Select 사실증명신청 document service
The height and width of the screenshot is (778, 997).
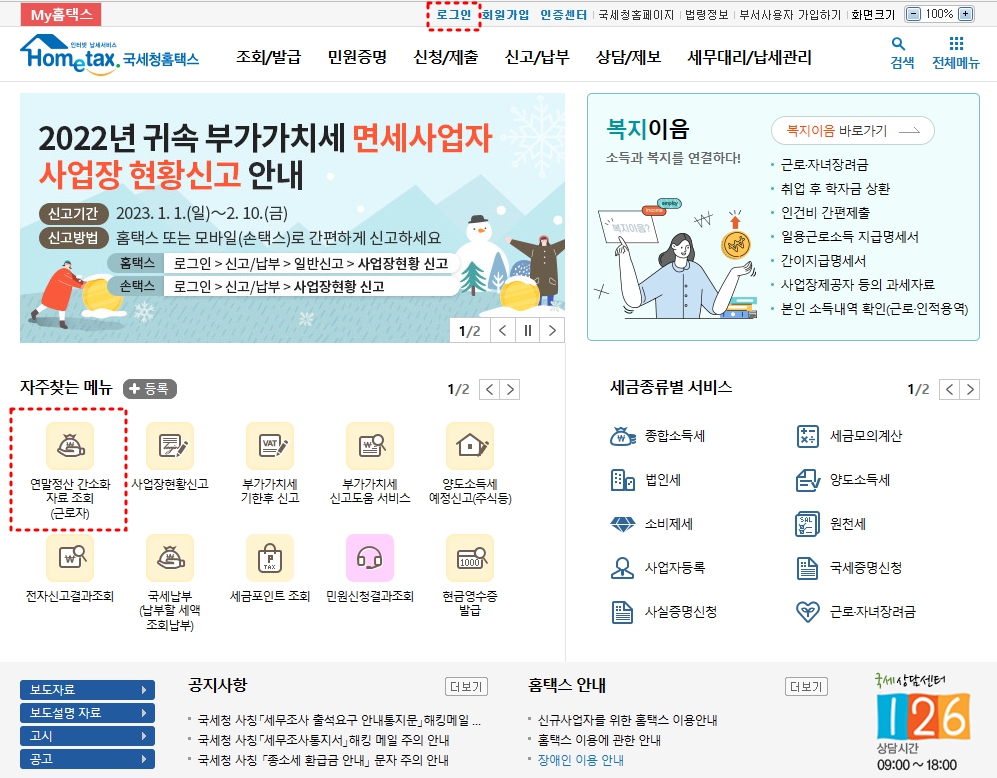click(664, 612)
